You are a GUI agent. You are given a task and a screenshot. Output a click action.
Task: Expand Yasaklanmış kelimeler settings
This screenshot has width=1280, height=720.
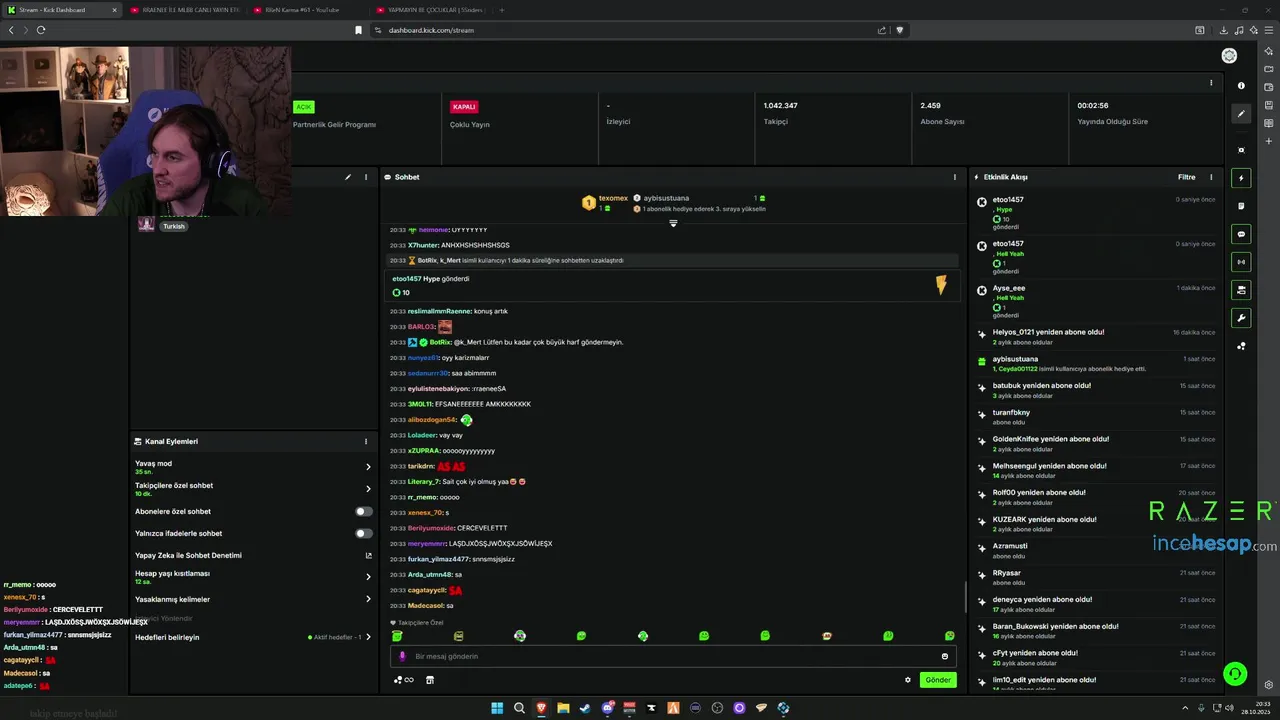pos(252,599)
